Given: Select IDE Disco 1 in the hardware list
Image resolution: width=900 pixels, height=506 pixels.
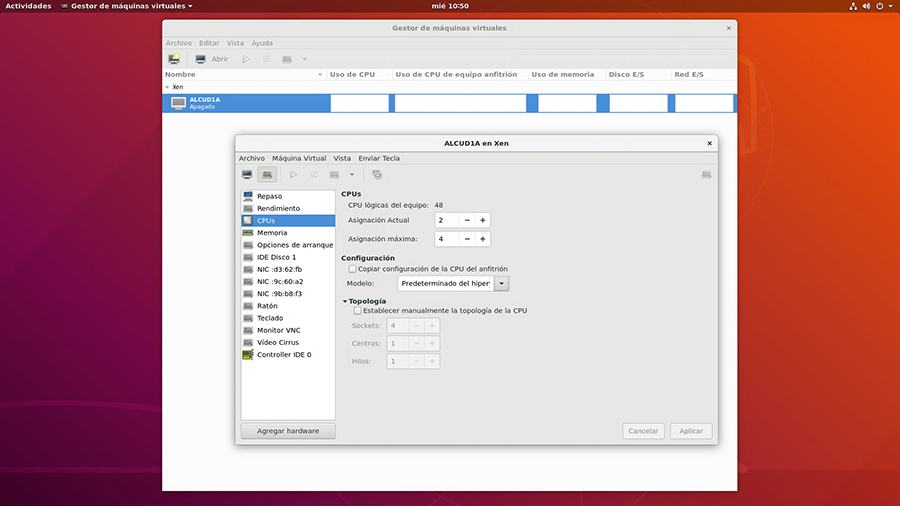Looking at the screenshot, I should [x=288, y=257].
